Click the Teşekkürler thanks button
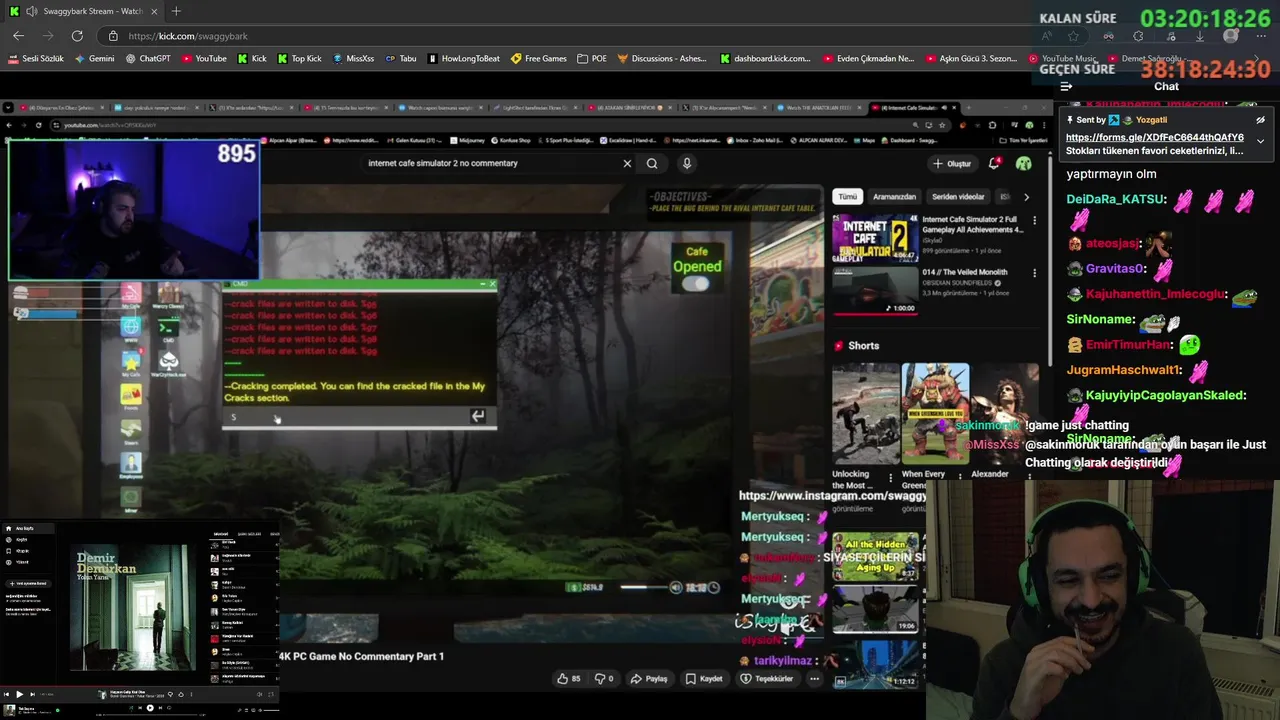The image size is (1280, 720). [x=767, y=678]
